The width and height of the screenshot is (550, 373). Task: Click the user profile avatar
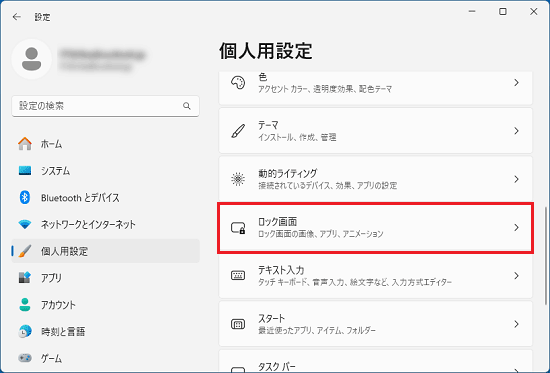click(x=32, y=59)
